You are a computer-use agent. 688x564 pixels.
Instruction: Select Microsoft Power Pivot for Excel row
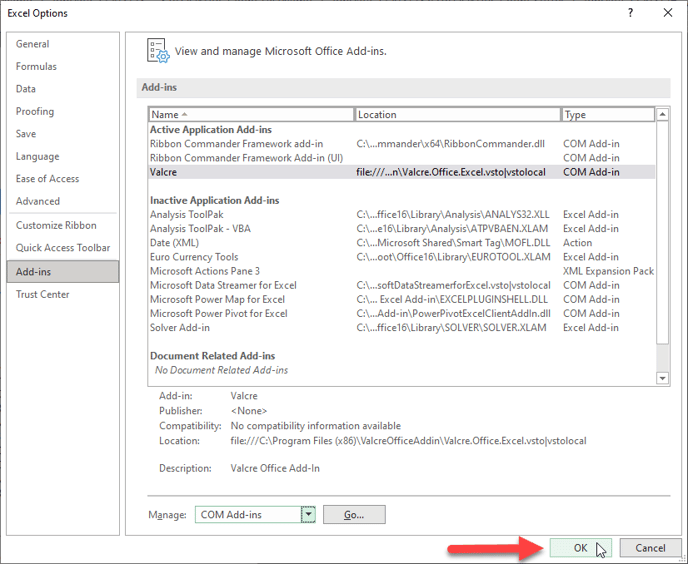tap(218, 314)
